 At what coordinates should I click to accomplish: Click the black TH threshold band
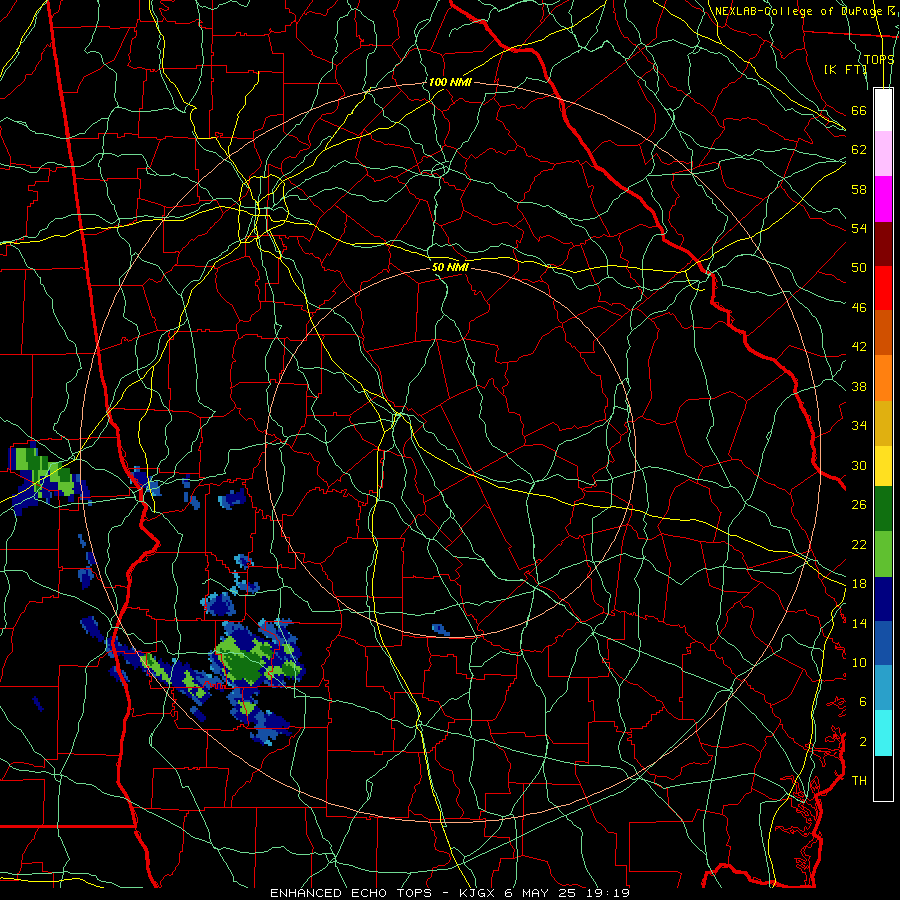[883, 778]
